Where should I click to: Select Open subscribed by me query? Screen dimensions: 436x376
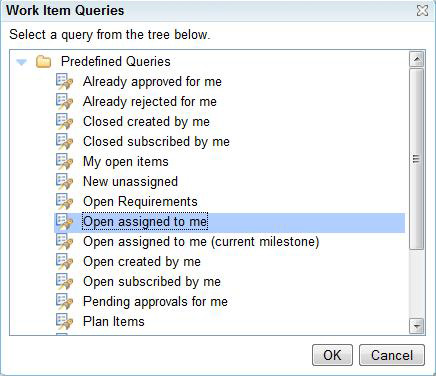tap(152, 282)
